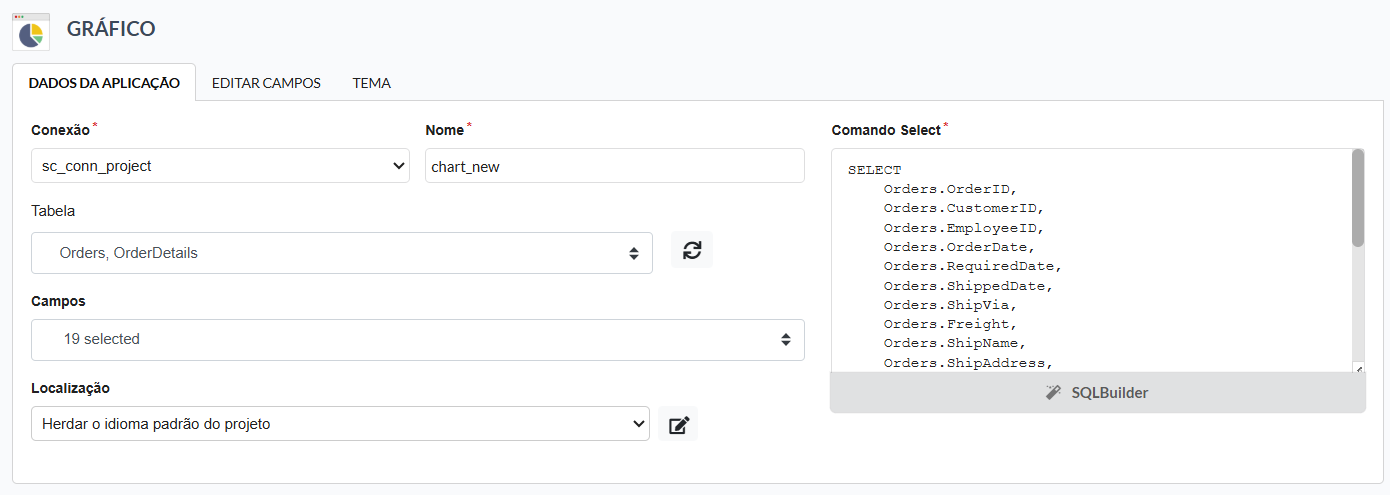Click the Orders.RequiredDate line in SQL
The height and width of the screenshot is (495, 1390).
point(972,266)
